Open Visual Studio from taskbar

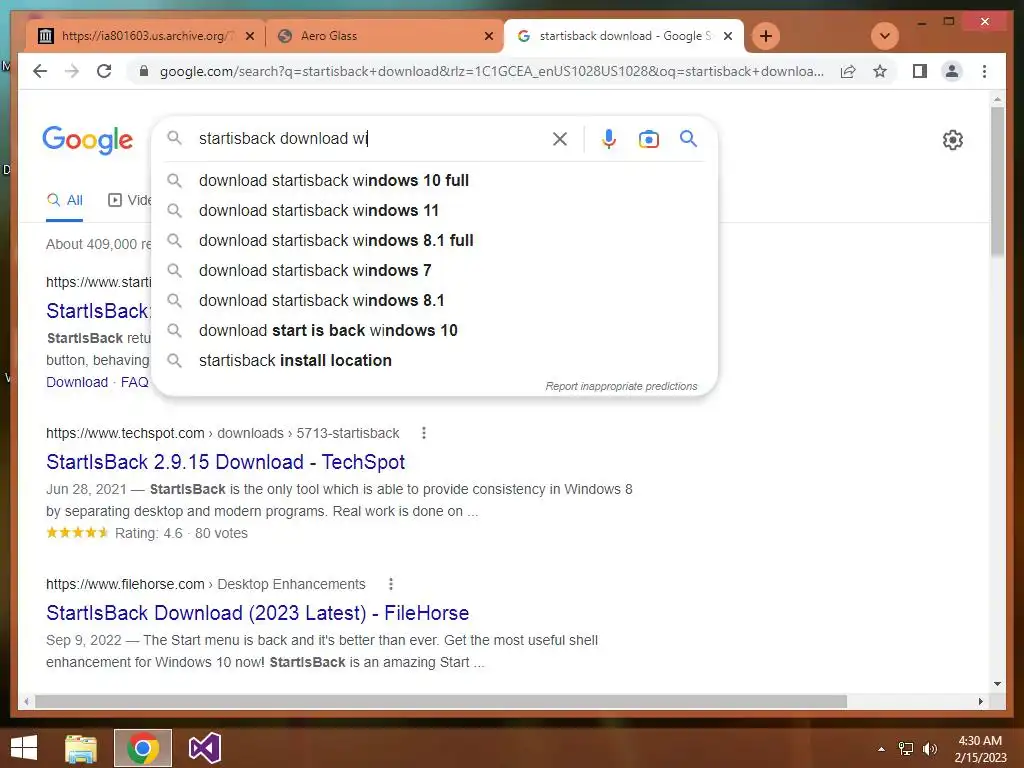pos(204,748)
